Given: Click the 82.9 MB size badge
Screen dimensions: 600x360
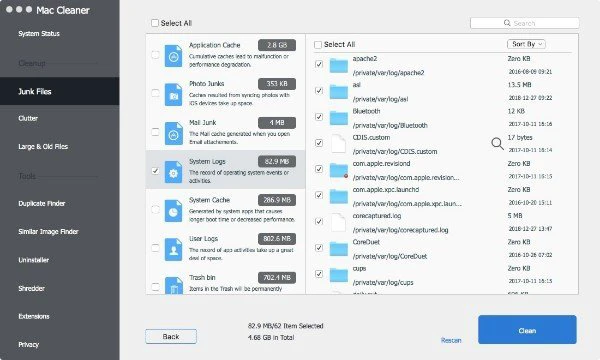Looking at the screenshot, I should point(277,161).
